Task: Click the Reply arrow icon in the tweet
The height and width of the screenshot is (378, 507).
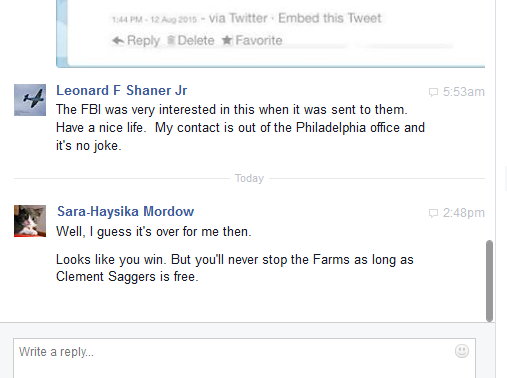Action: point(118,41)
